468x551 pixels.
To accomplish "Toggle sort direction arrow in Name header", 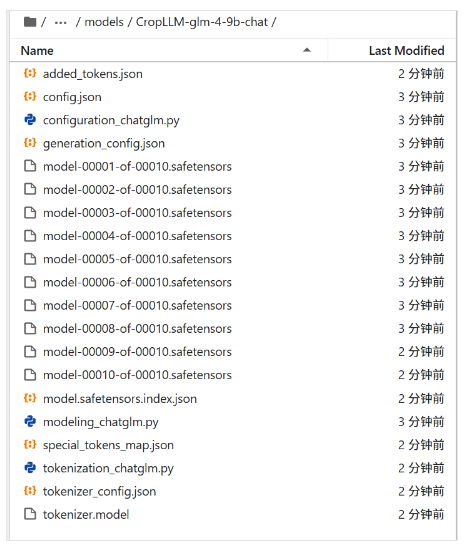I will tap(307, 50).
